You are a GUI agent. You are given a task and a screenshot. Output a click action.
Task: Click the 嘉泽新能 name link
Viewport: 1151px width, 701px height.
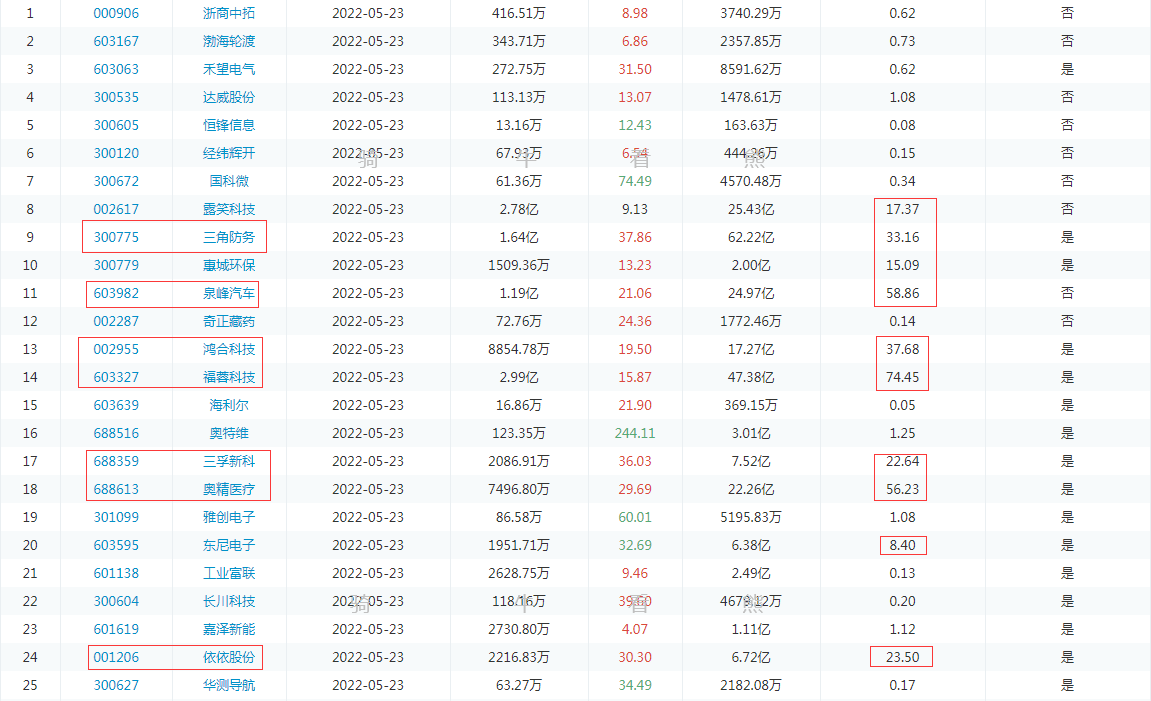(x=229, y=628)
